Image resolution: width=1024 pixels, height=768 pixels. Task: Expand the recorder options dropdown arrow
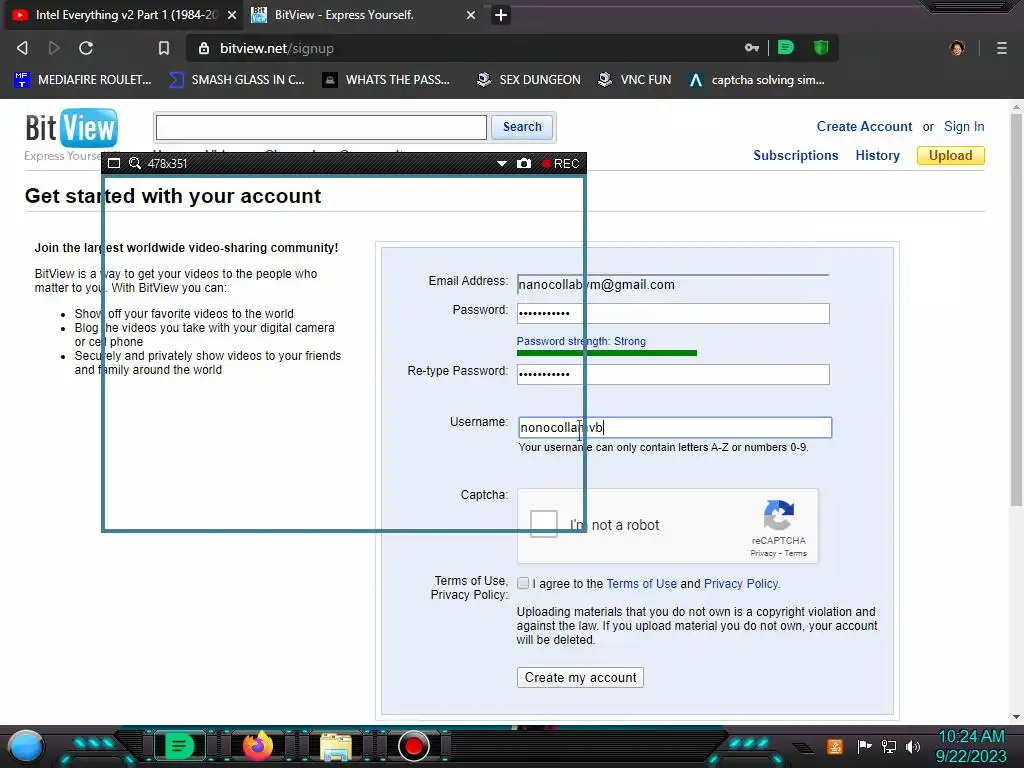pos(502,163)
